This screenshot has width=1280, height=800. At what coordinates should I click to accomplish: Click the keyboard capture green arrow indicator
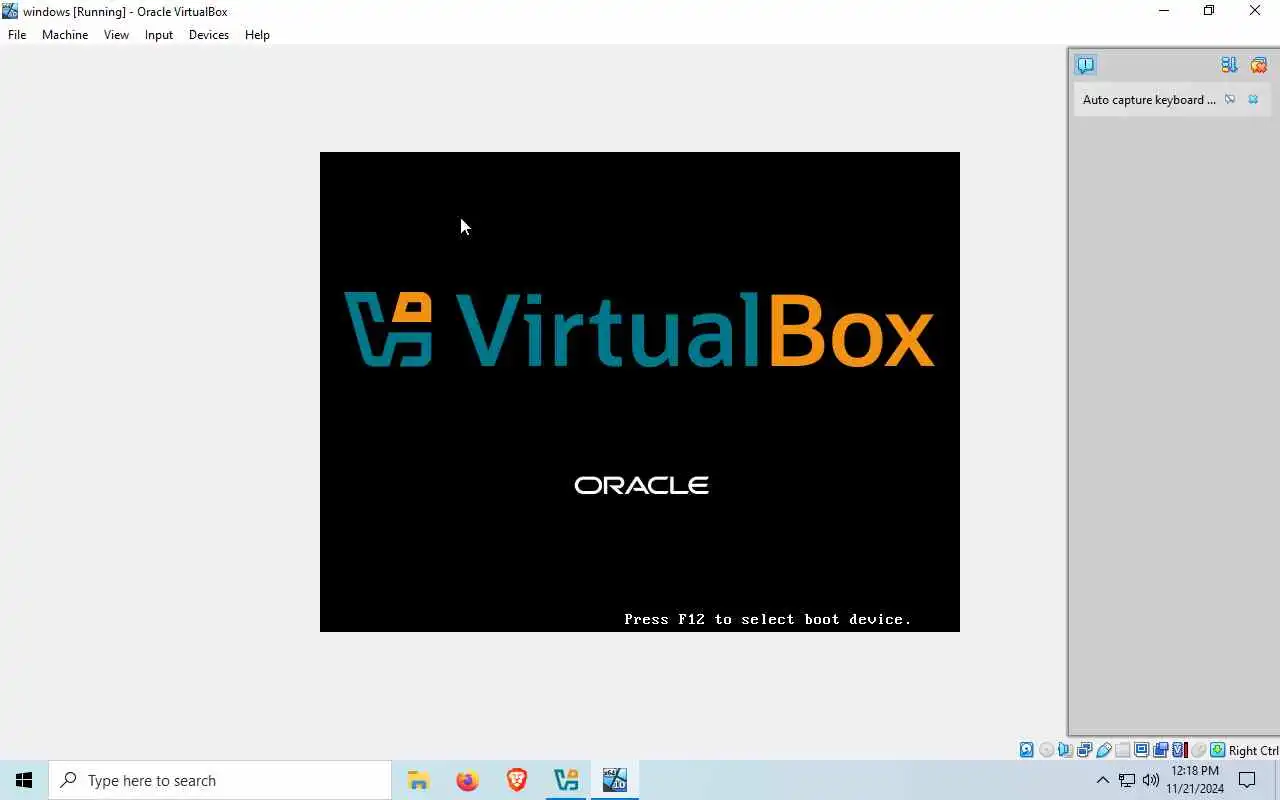click(x=1218, y=750)
